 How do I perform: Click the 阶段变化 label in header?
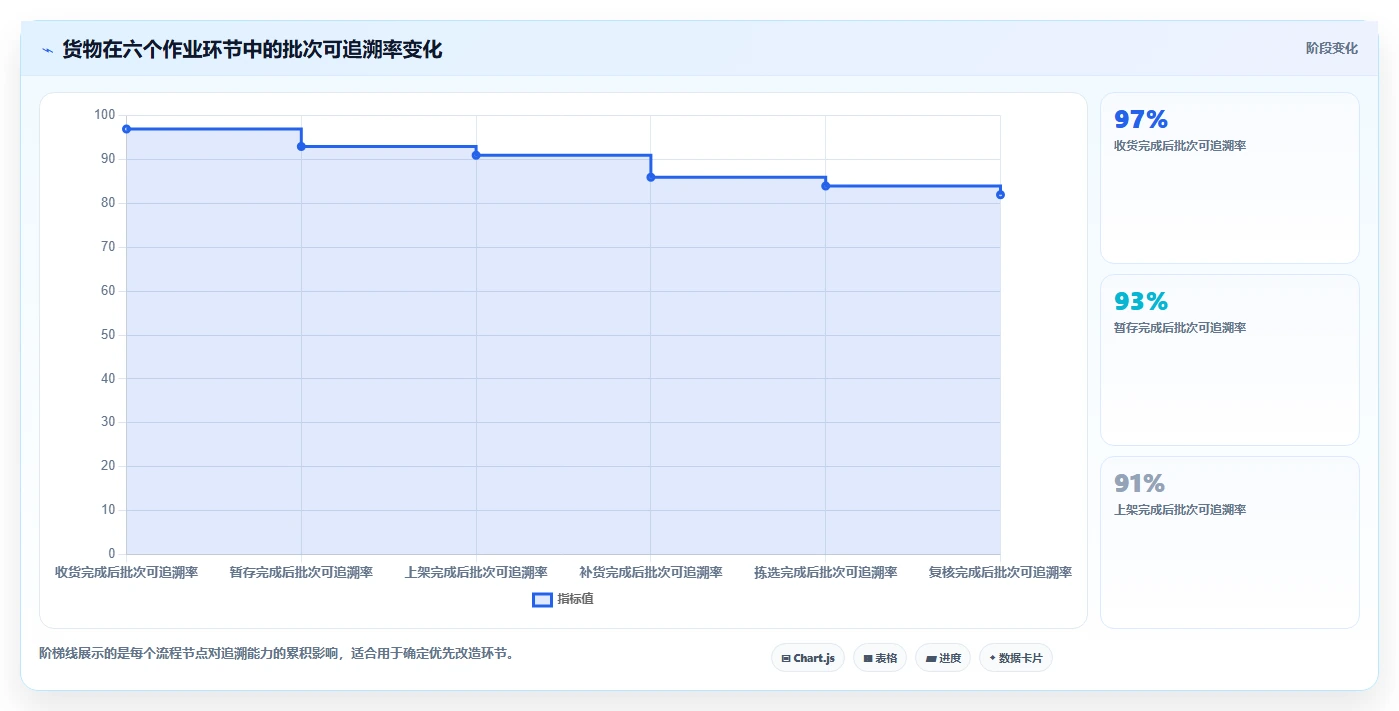click(1331, 48)
